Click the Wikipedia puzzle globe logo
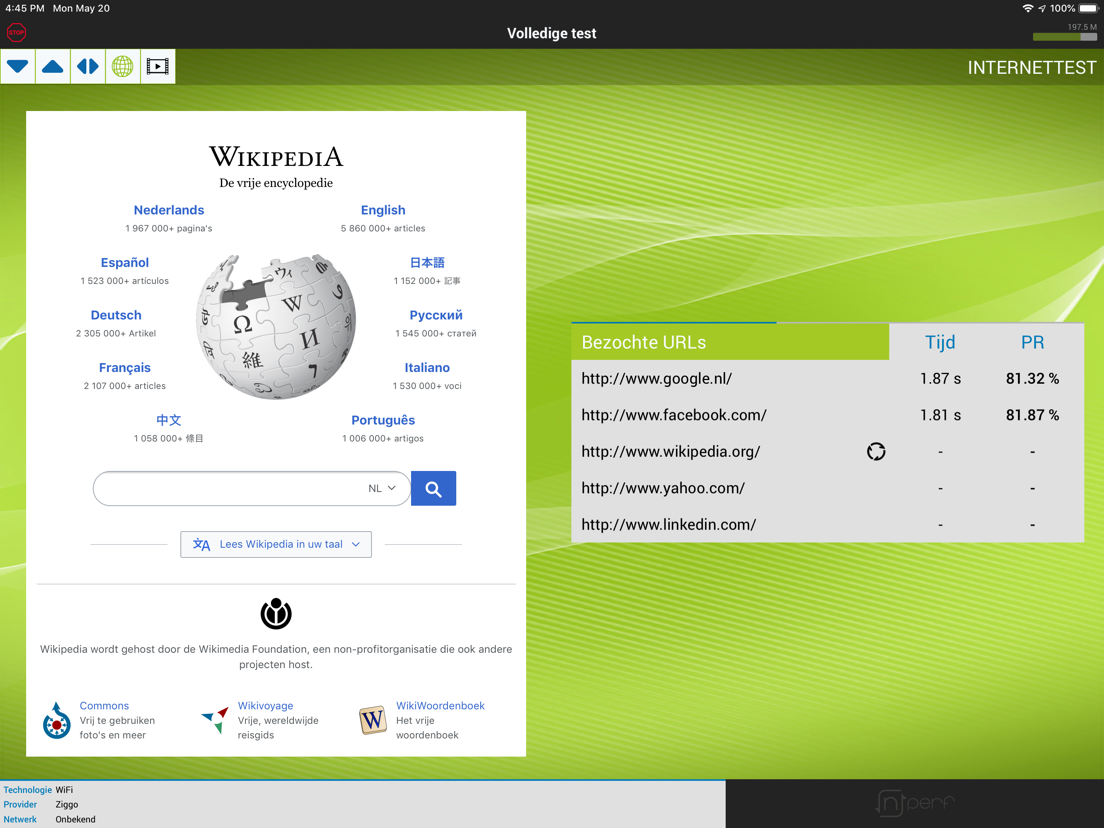This screenshot has height=828, width=1104. (x=276, y=327)
